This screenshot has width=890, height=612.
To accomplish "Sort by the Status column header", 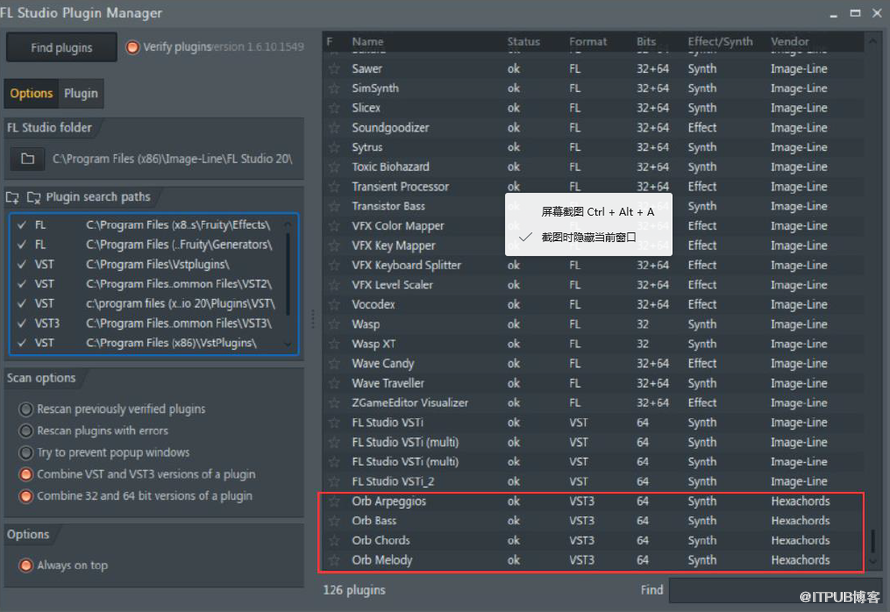I will [523, 41].
